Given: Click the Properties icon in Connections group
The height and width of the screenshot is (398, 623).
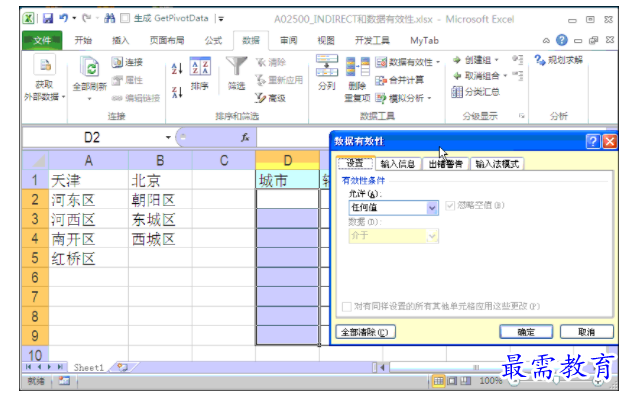Looking at the screenshot, I should pyautogui.click(x=117, y=80).
